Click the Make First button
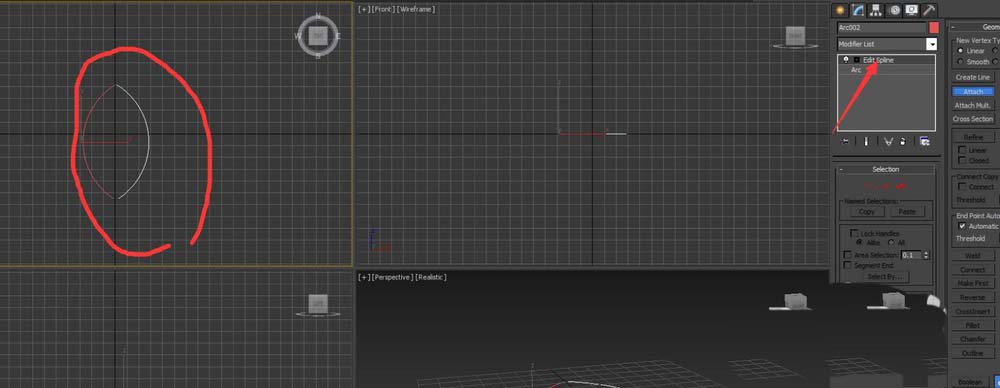The width and height of the screenshot is (1000, 388). (973, 283)
